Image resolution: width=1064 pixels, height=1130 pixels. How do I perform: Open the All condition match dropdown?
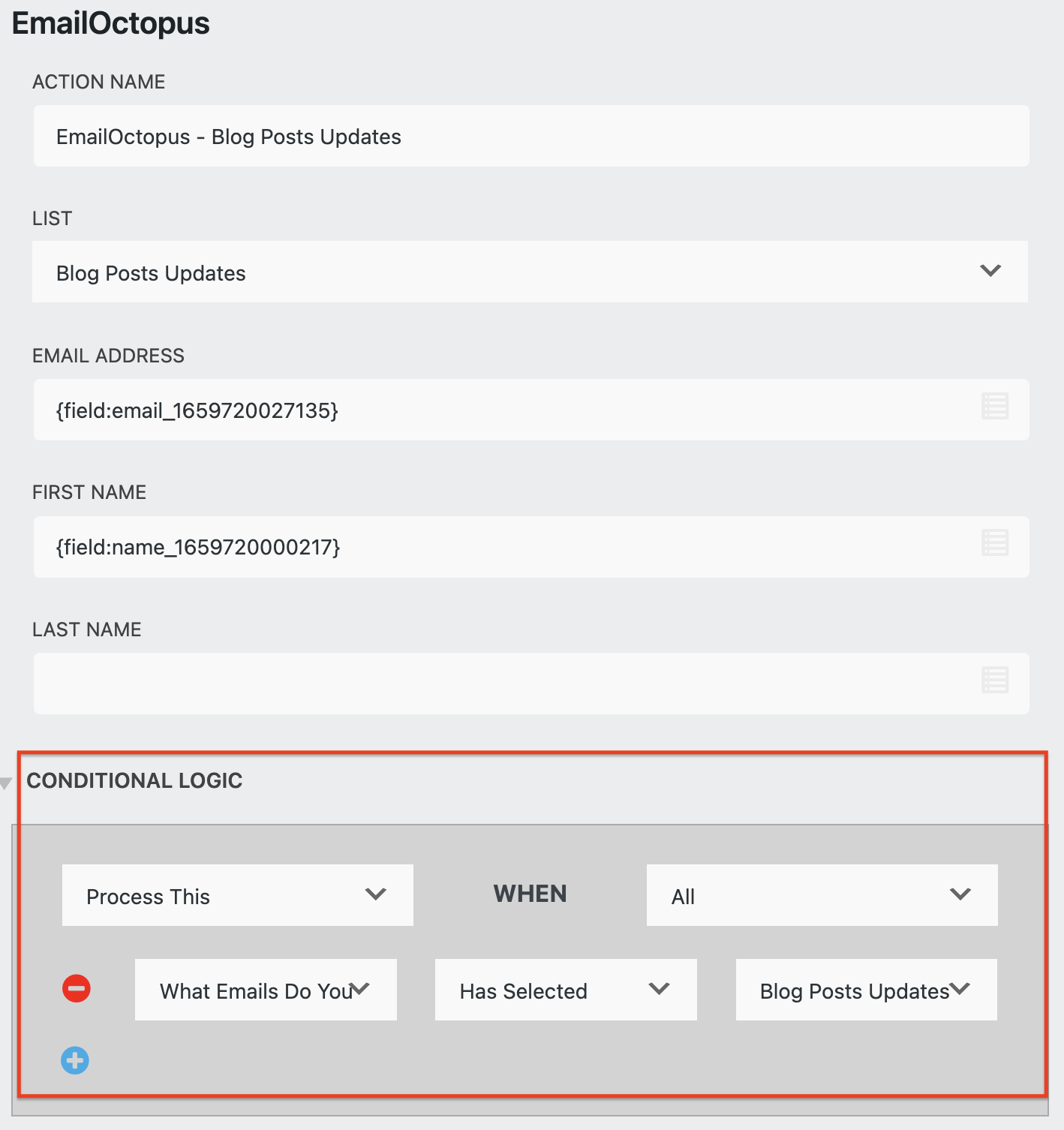pos(822,894)
